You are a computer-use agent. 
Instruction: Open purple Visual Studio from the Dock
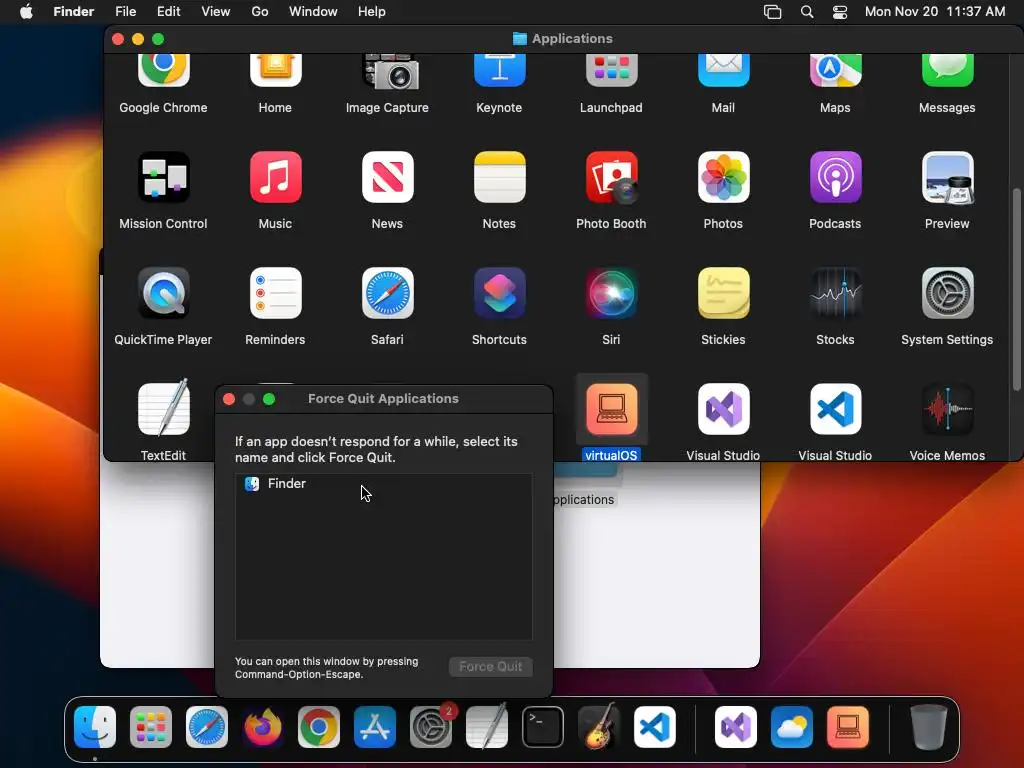[x=735, y=727]
